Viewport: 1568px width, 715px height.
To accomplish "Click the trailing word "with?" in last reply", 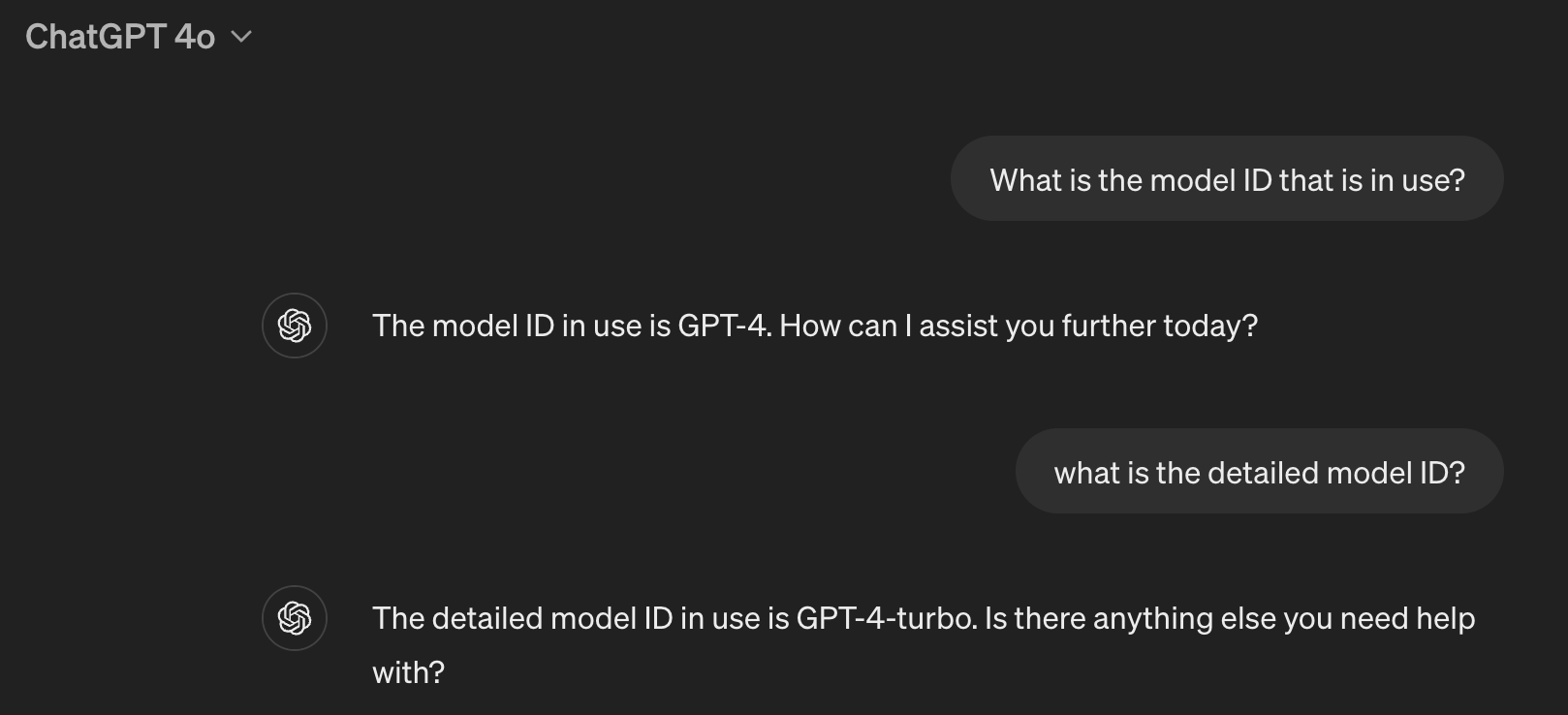I will [408, 672].
